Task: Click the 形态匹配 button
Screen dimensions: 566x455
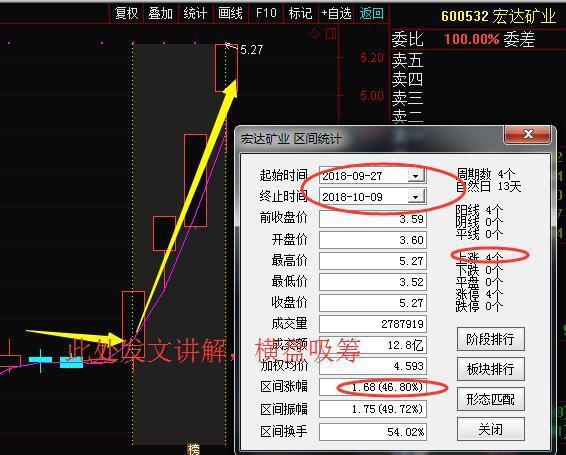Action: coord(491,399)
